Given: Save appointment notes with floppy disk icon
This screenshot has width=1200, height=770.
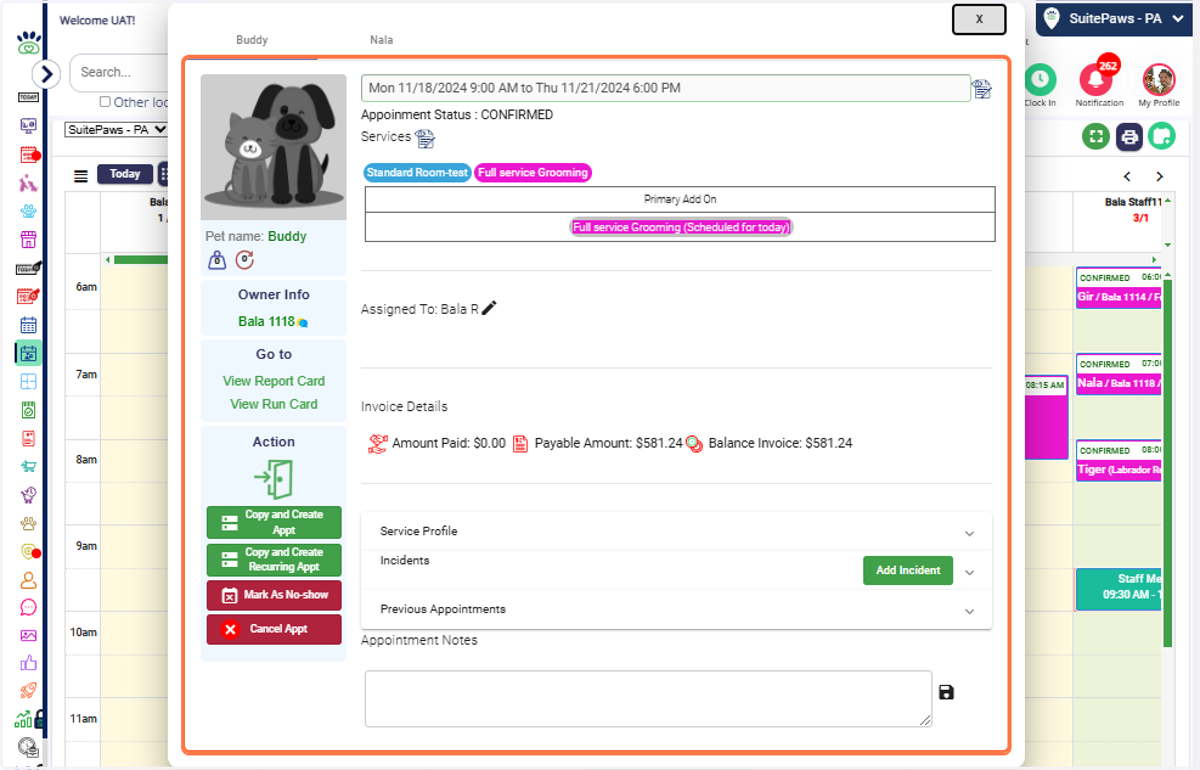Looking at the screenshot, I should [946, 692].
